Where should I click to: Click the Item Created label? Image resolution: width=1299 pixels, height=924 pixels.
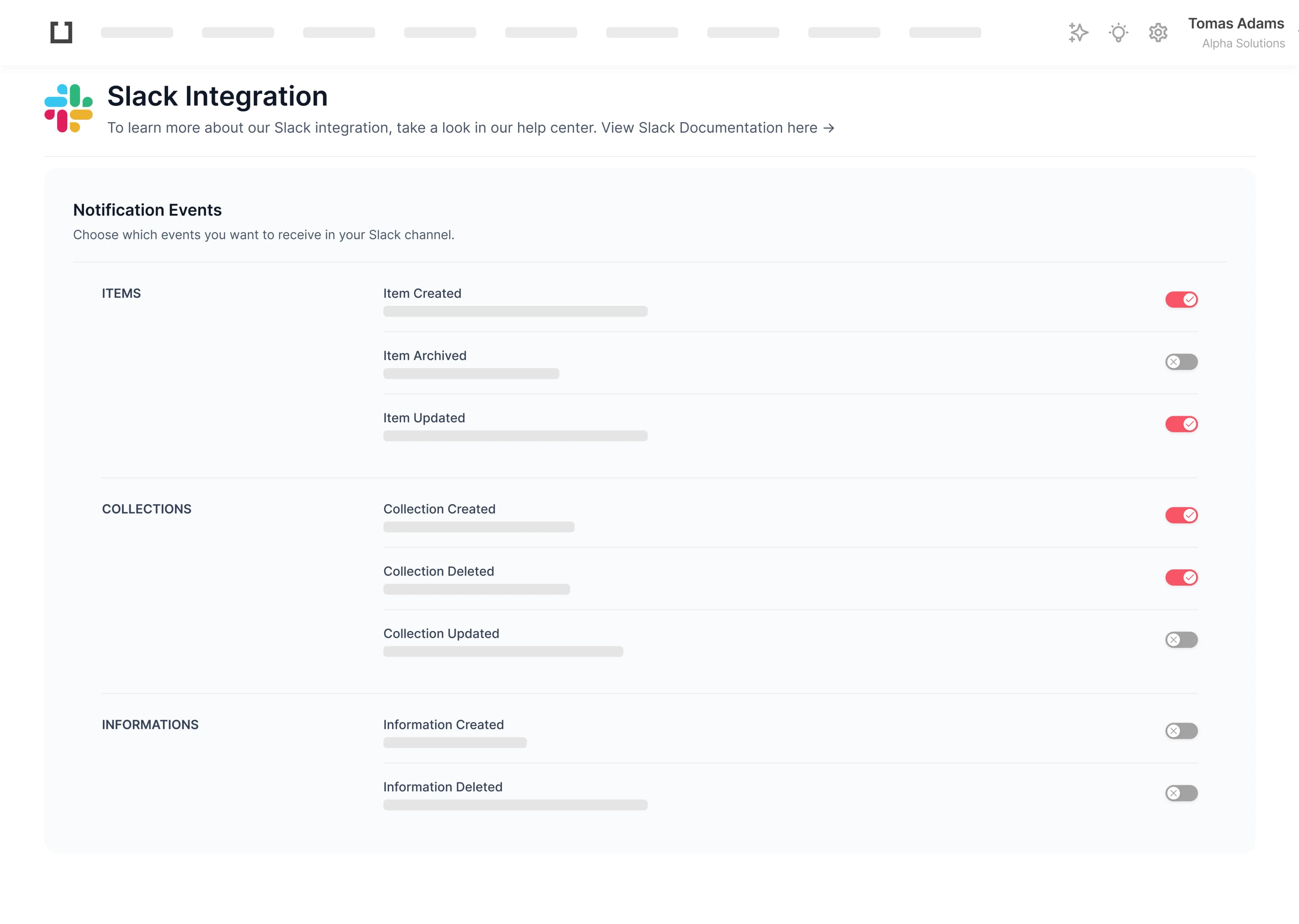[x=422, y=294]
